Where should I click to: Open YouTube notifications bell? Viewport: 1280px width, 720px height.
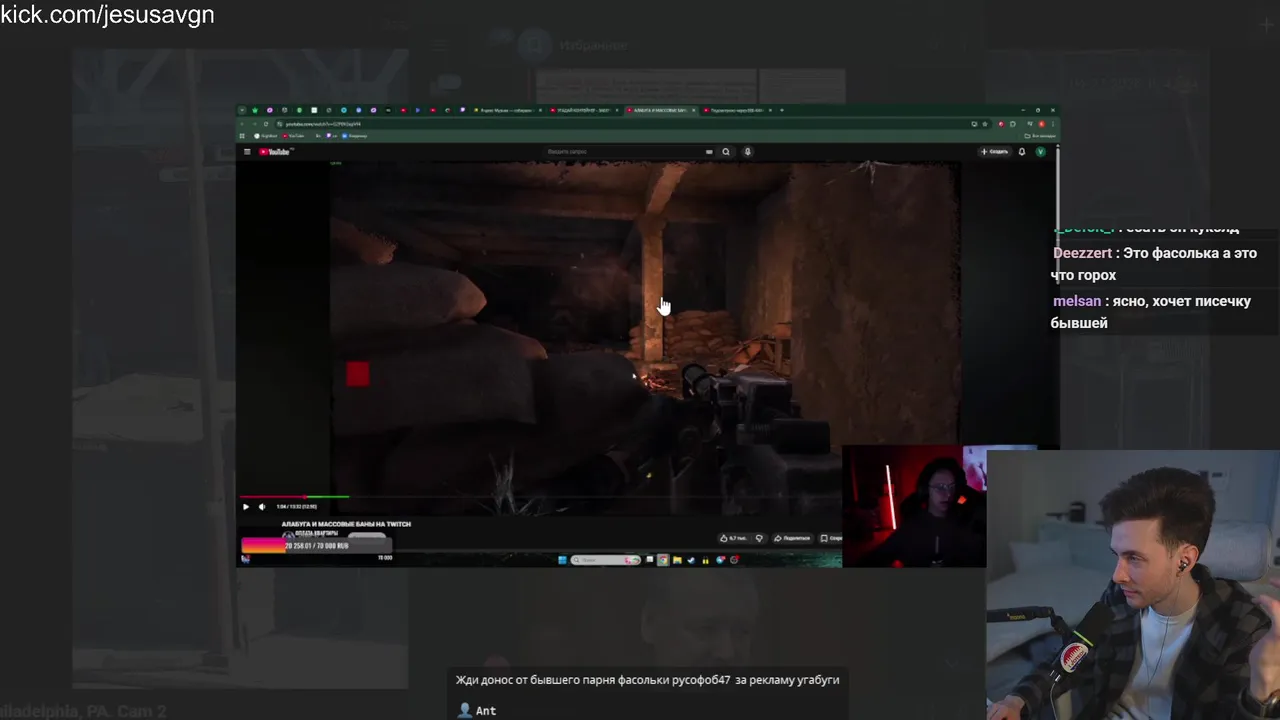click(x=1022, y=152)
